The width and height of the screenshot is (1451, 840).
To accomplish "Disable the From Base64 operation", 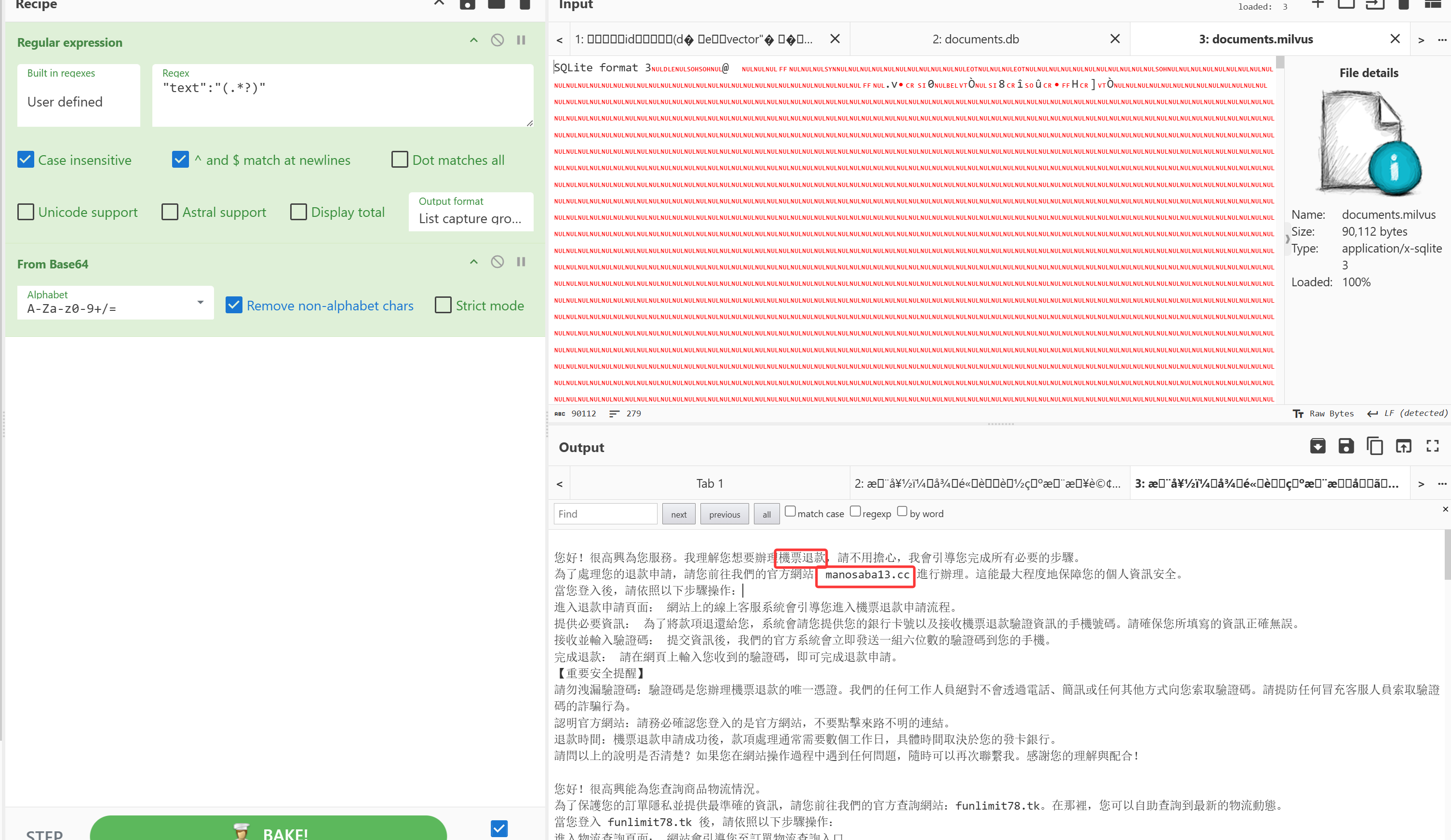I will (497, 262).
